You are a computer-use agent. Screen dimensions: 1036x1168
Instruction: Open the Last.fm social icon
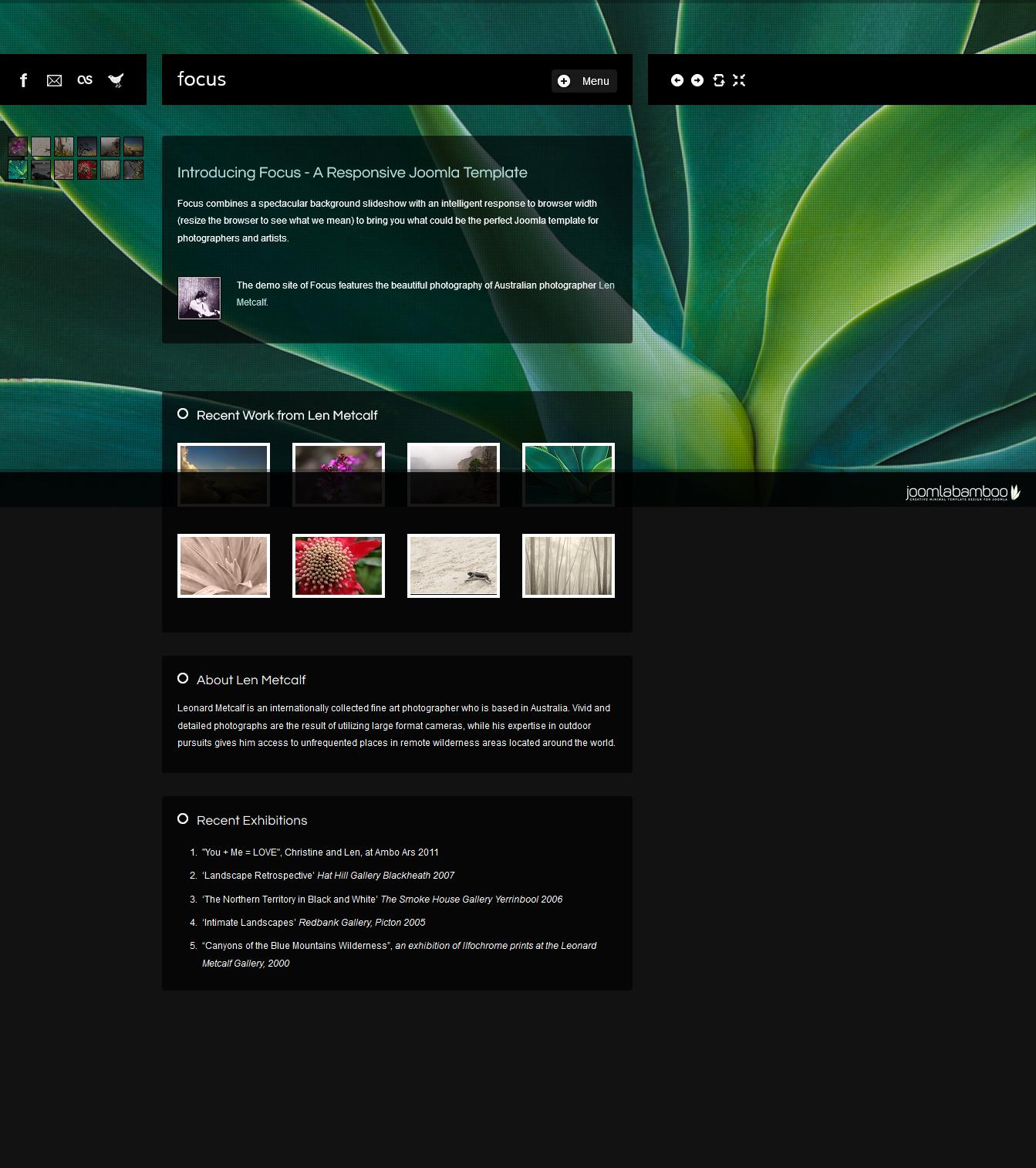(85, 79)
